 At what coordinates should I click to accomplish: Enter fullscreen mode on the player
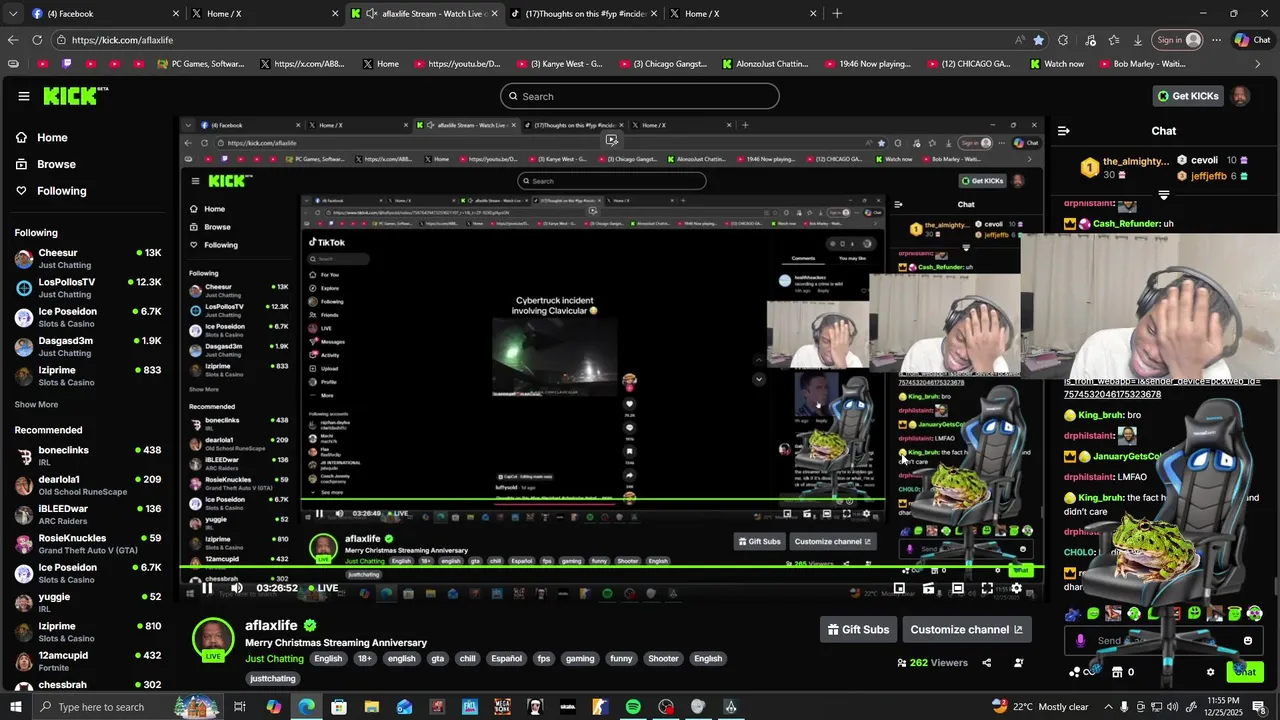pyautogui.click(x=987, y=588)
